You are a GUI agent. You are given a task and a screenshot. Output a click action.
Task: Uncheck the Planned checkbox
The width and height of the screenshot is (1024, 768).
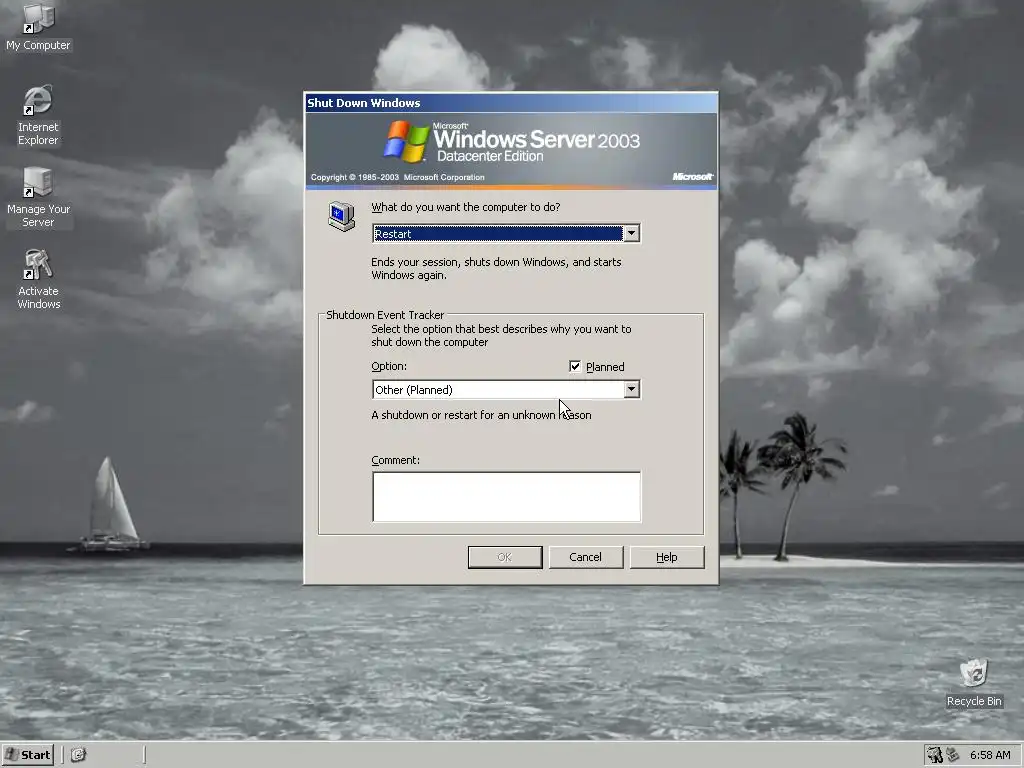click(x=575, y=366)
